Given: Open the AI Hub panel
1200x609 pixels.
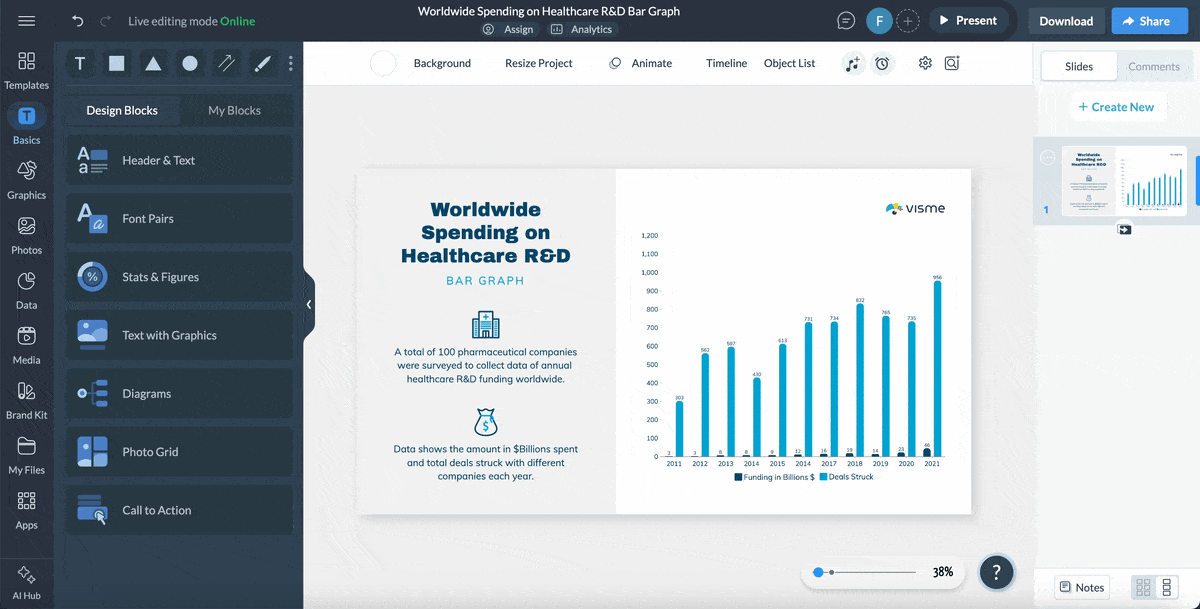Looking at the screenshot, I should point(27,580).
